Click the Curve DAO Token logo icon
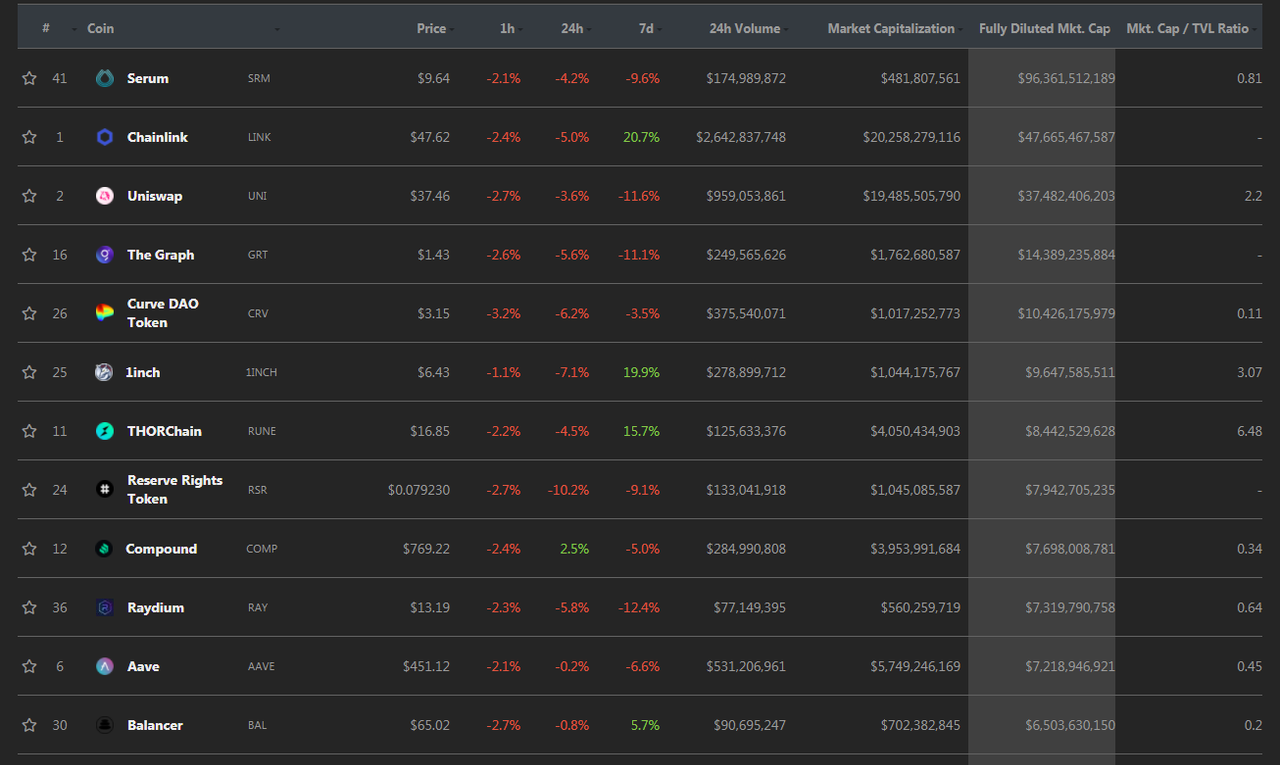The height and width of the screenshot is (765, 1280). (105, 313)
